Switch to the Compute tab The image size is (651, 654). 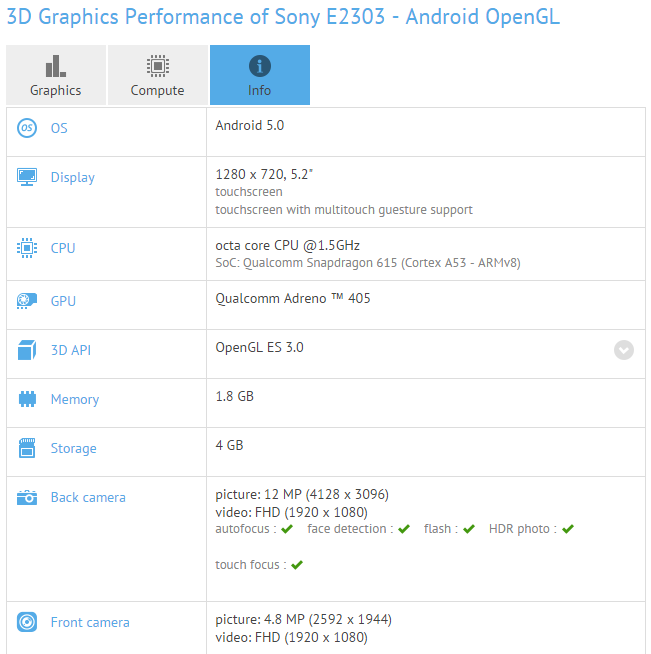coord(158,75)
